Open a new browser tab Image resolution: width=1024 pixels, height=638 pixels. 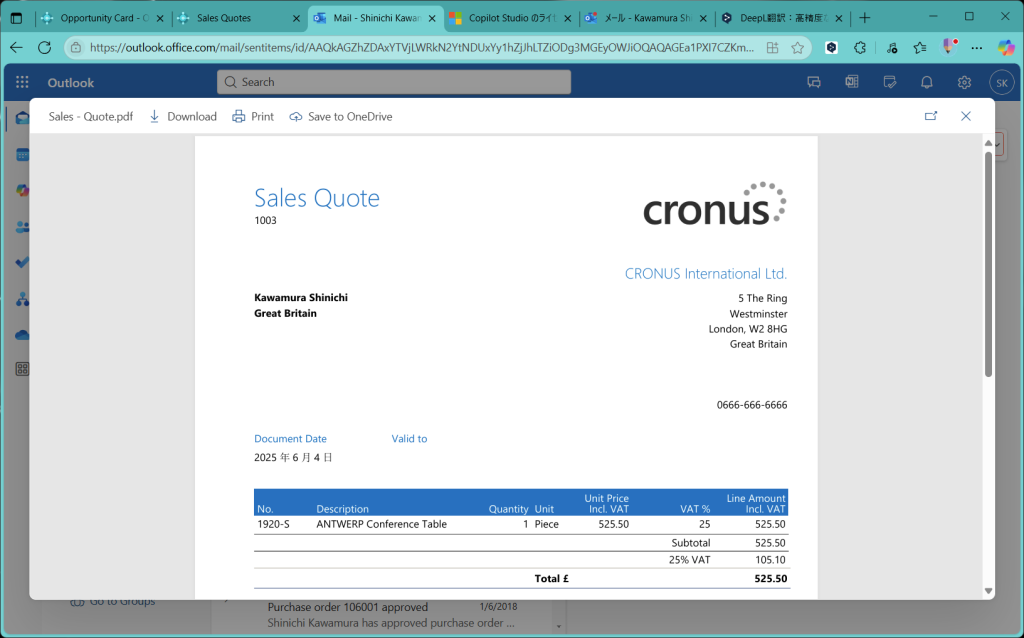(865, 18)
